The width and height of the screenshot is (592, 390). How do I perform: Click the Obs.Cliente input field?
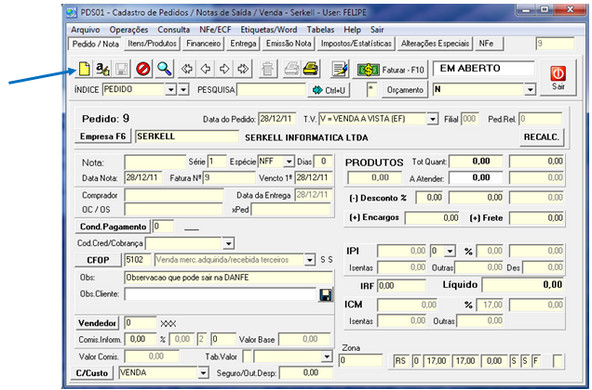220,294
